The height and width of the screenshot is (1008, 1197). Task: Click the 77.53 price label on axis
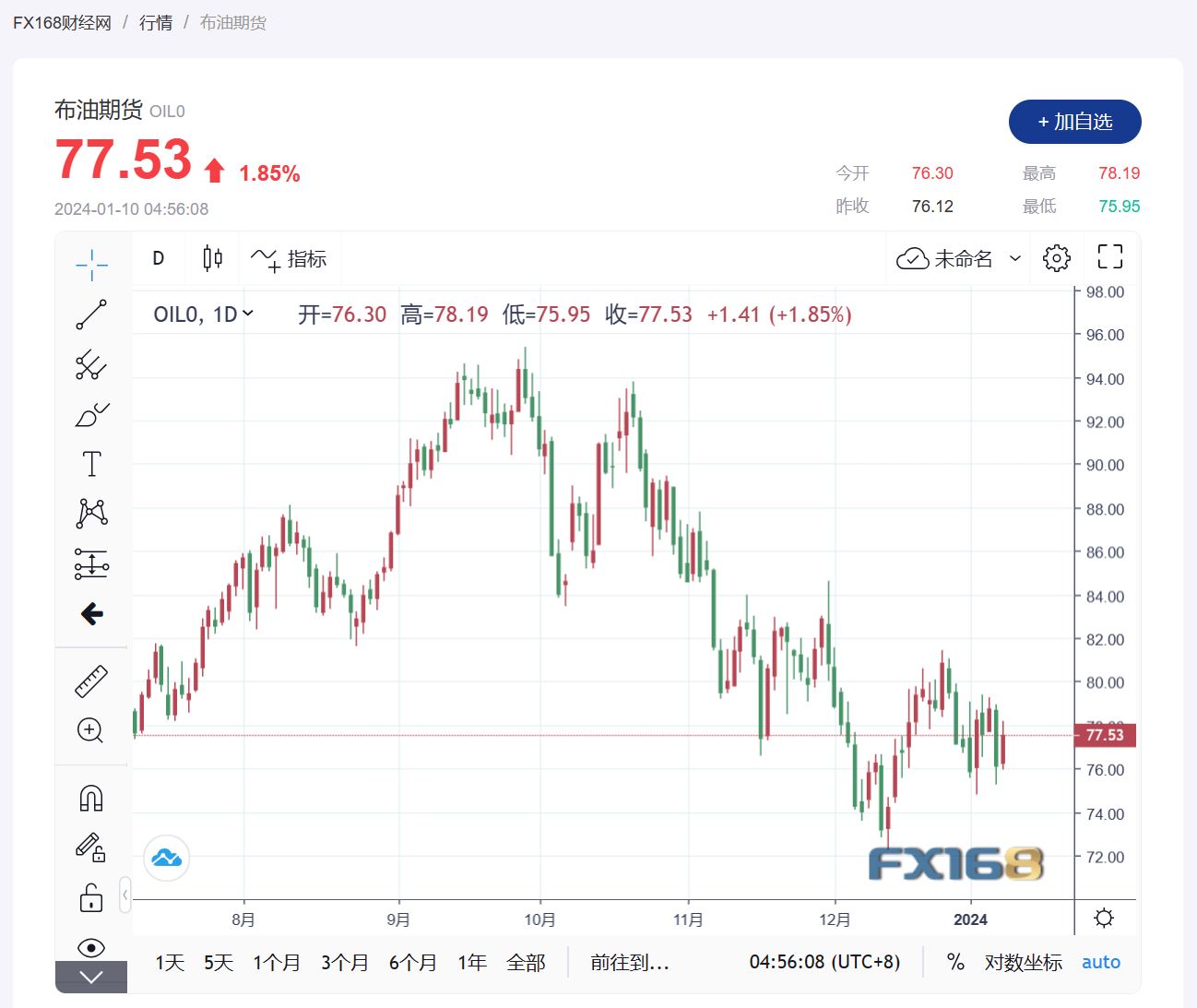point(1105,735)
